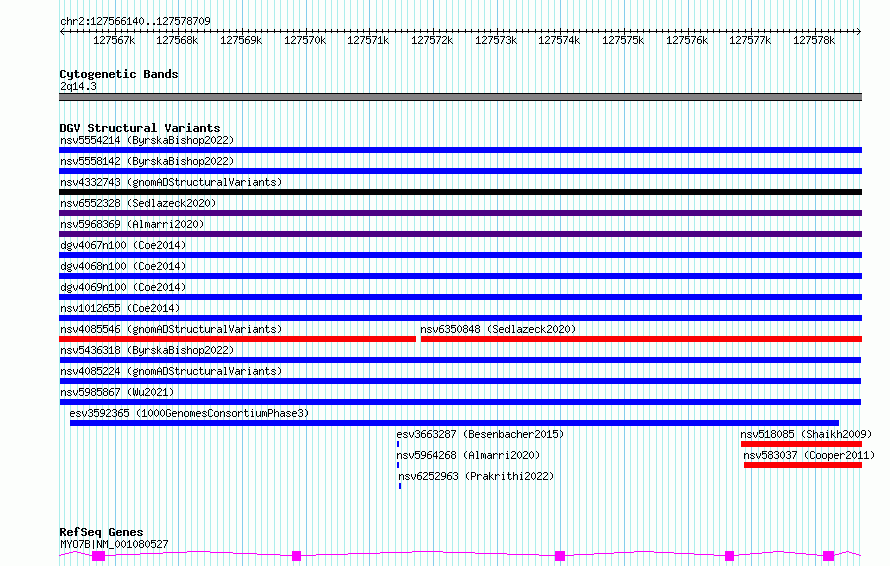Click the MYO7B exon near 127578k
The image size is (890, 566).
click(829, 556)
